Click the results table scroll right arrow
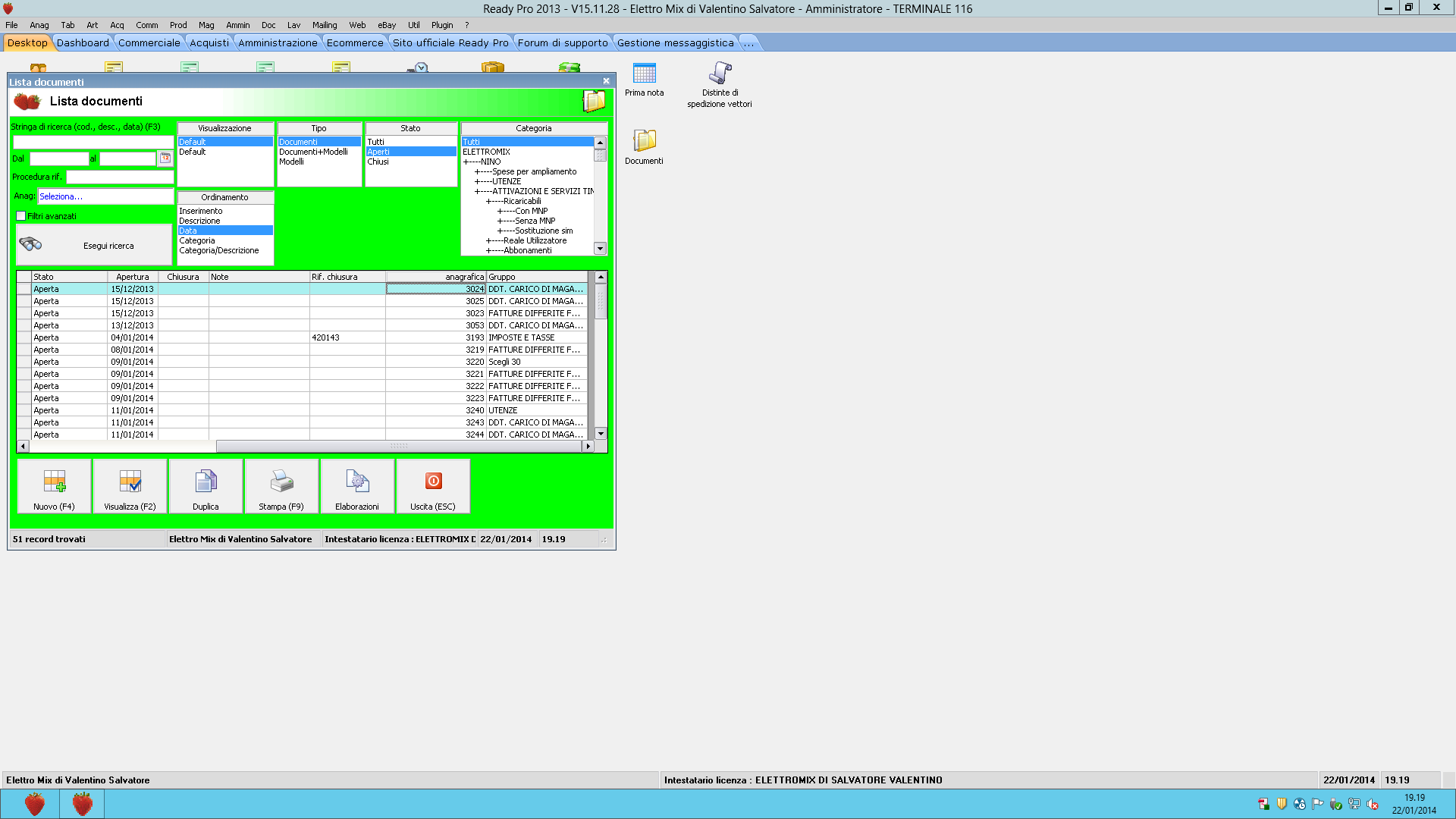 coord(588,447)
